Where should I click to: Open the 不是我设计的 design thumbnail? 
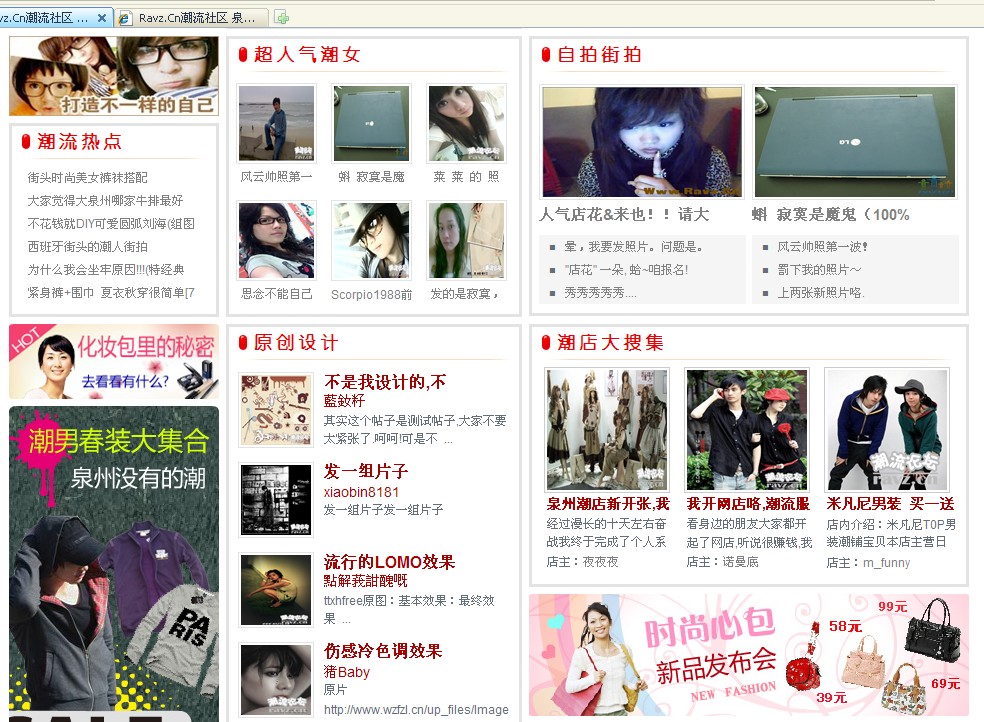tap(276, 410)
